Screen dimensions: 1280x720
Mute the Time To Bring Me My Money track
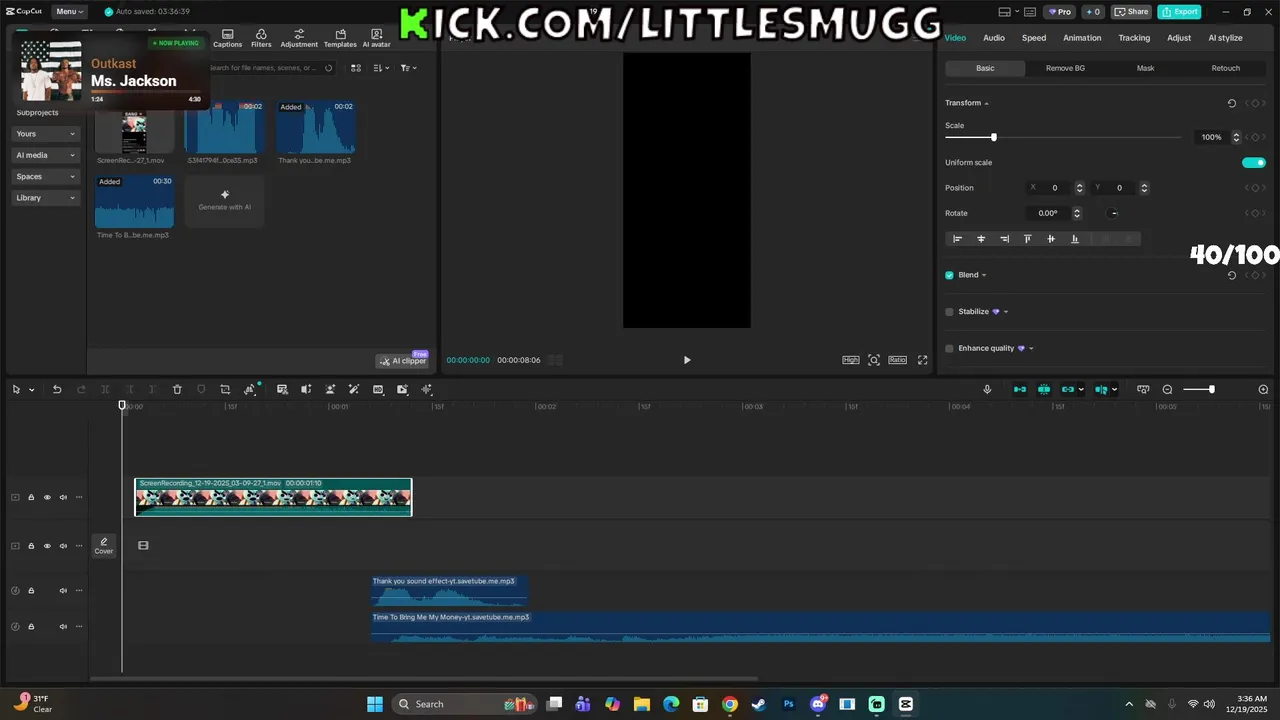pos(63,627)
